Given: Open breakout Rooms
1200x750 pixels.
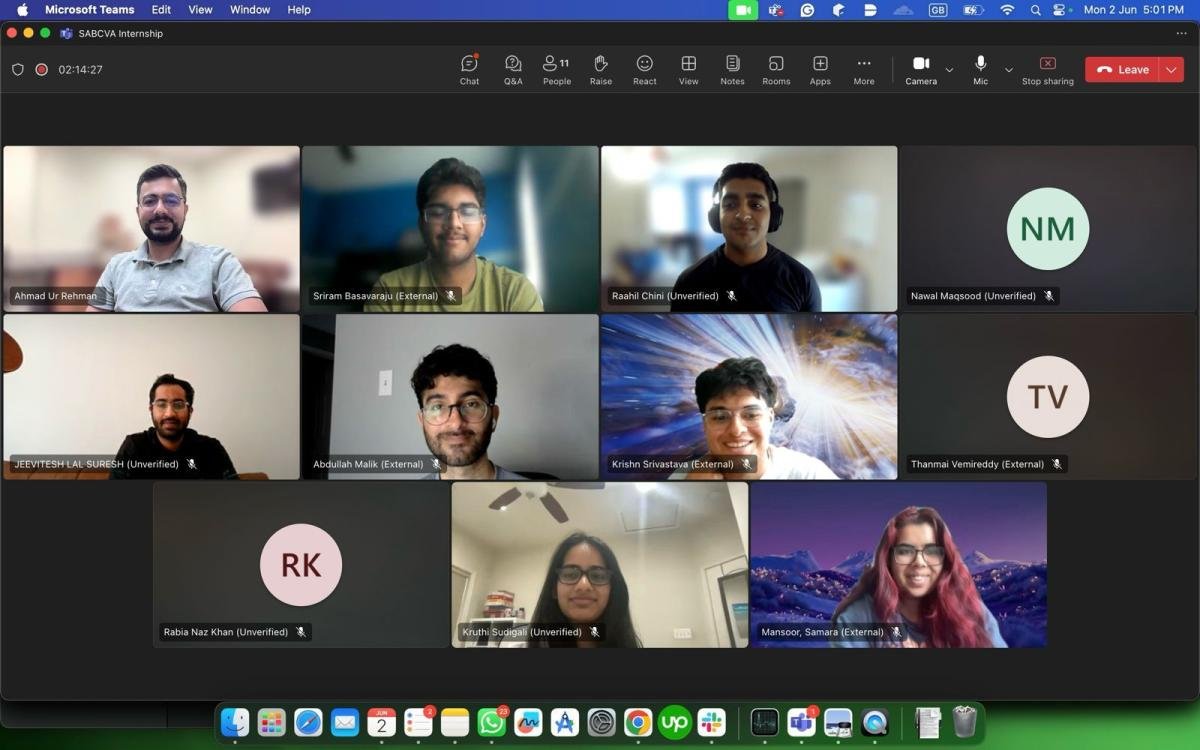Looking at the screenshot, I should 776,69.
